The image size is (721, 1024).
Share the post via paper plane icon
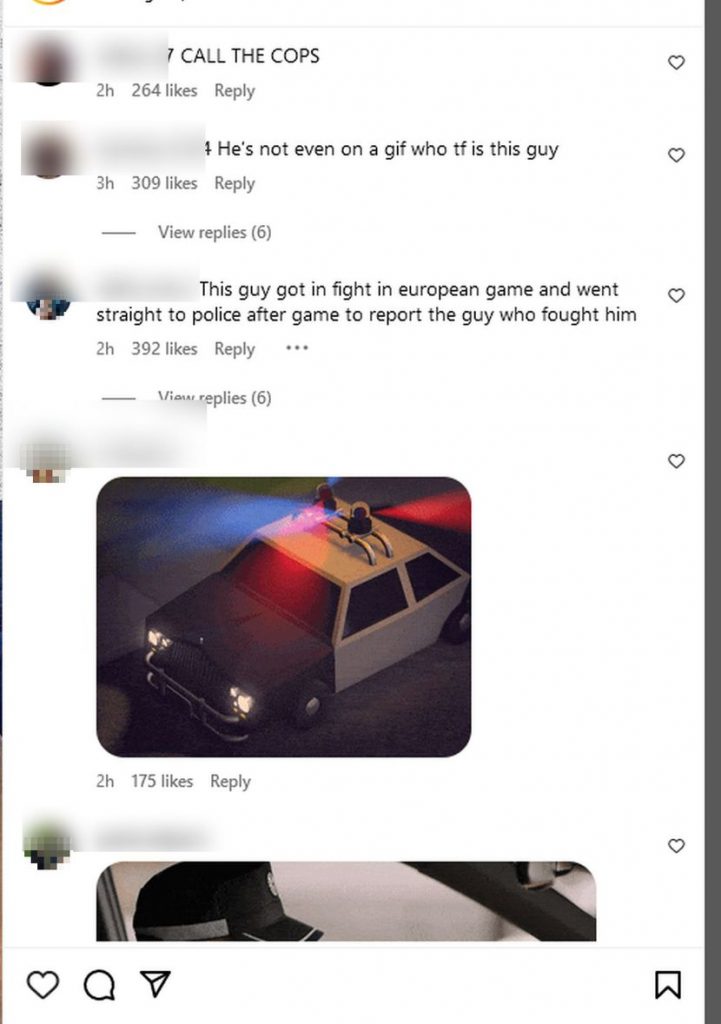155,984
